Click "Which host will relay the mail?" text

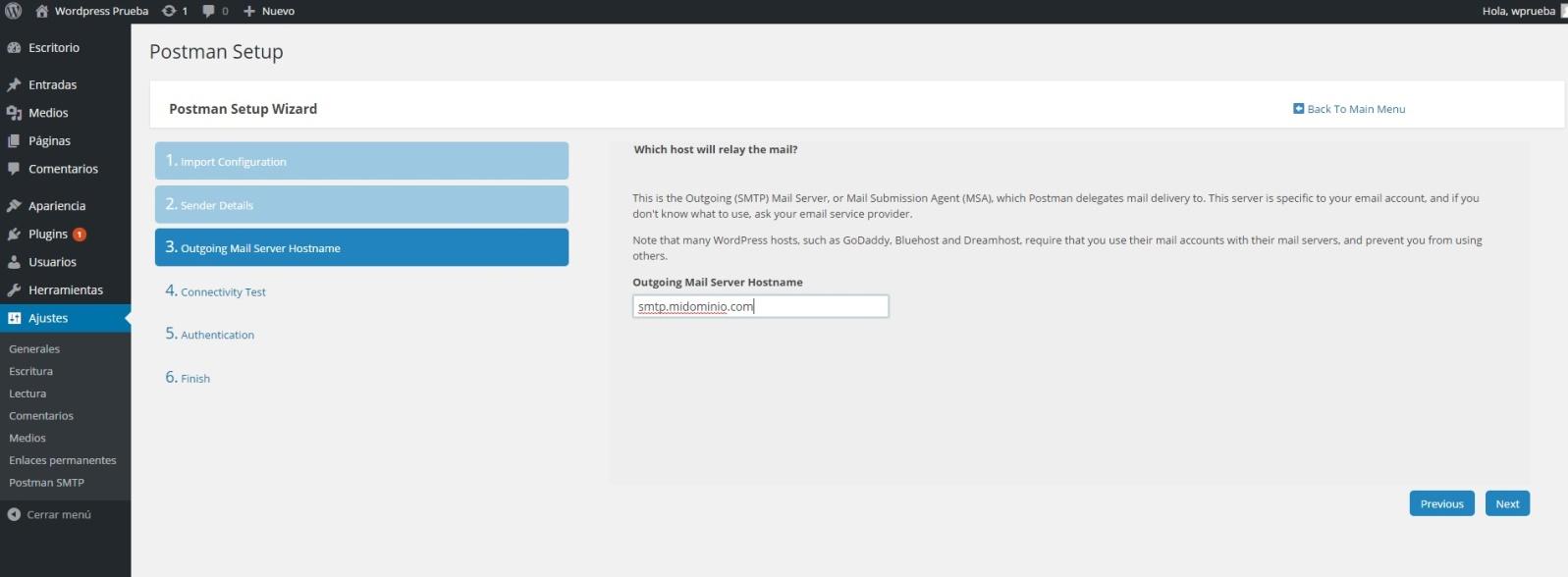(x=716, y=150)
